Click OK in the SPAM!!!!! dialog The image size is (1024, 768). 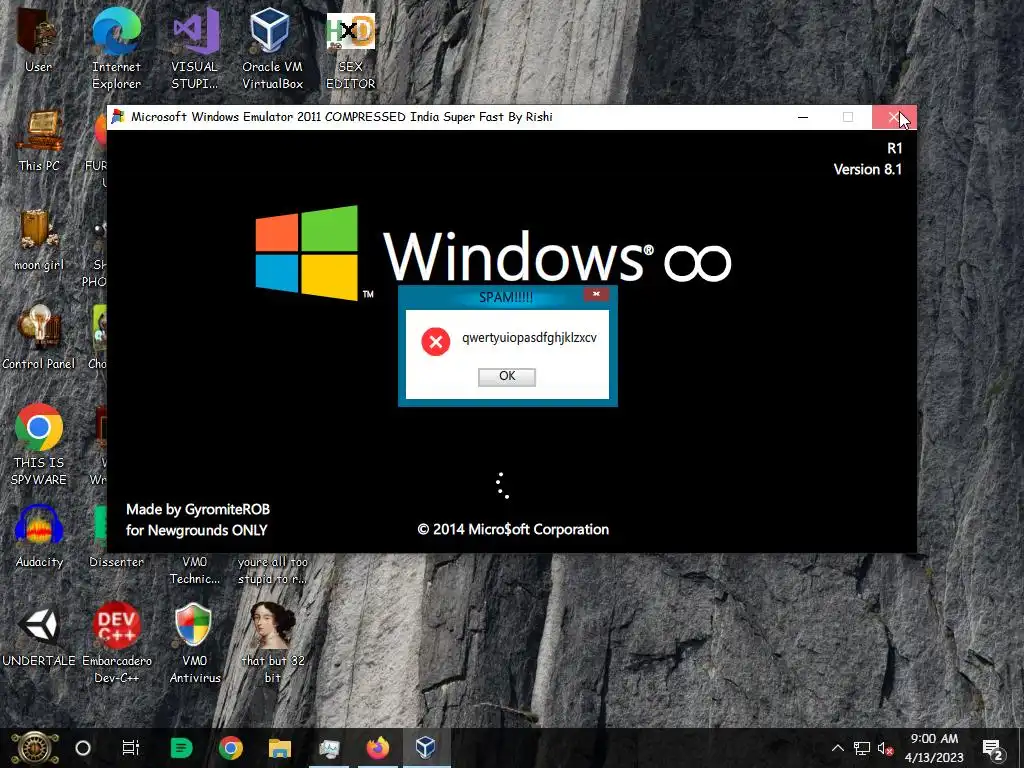507,377
